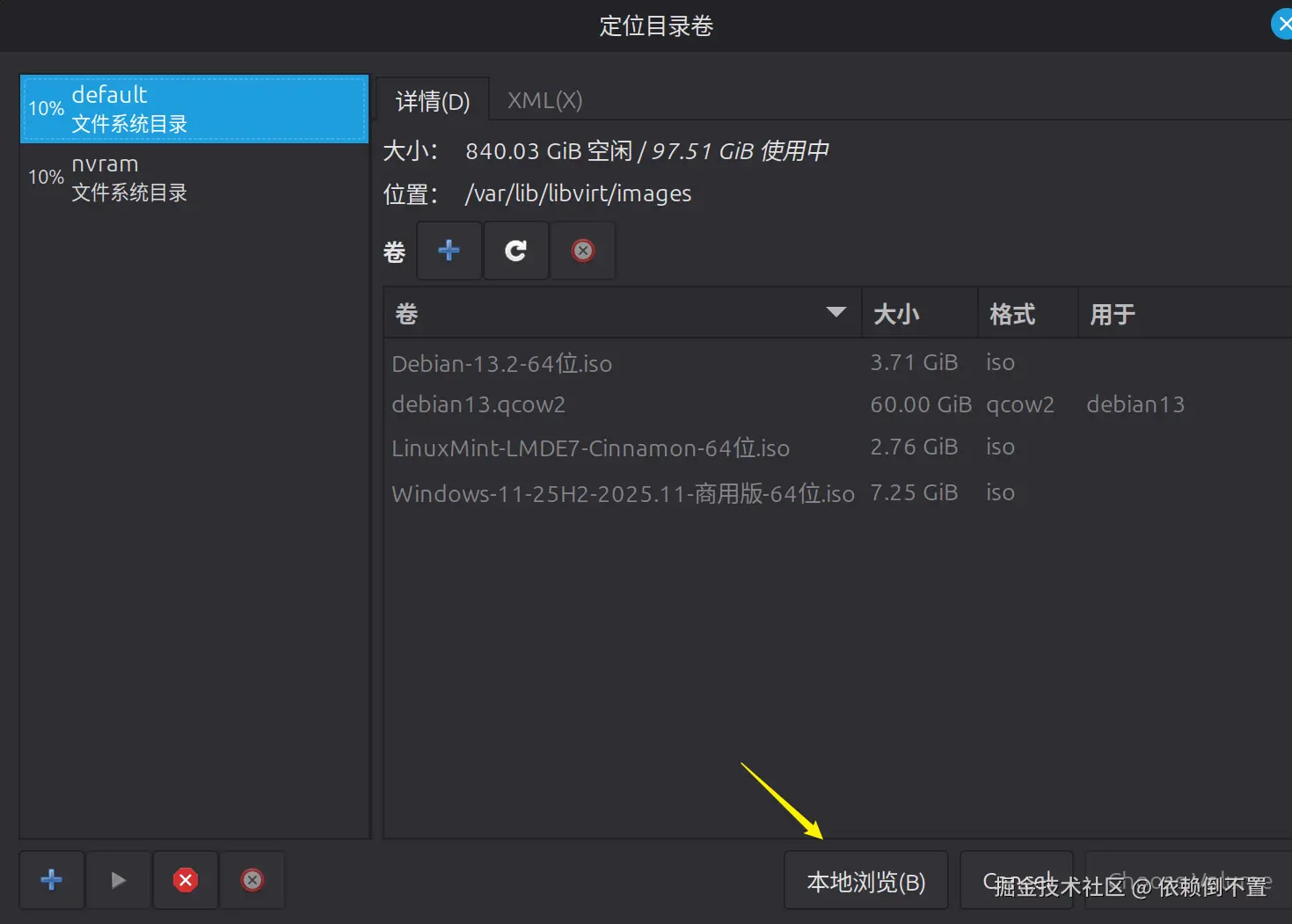Close the volume locator dialog
The width and height of the screenshot is (1292, 924).
pos(1282,24)
